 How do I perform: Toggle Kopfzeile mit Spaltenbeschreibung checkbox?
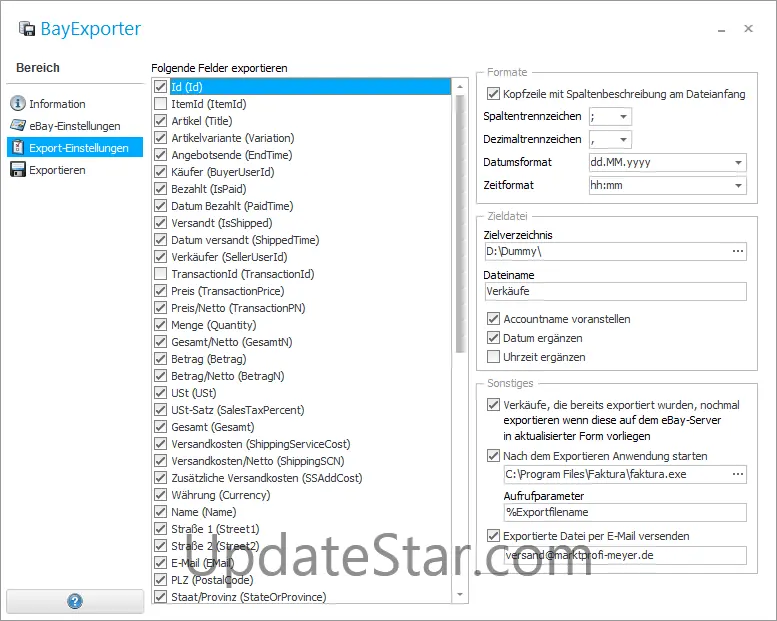pos(493,94)
